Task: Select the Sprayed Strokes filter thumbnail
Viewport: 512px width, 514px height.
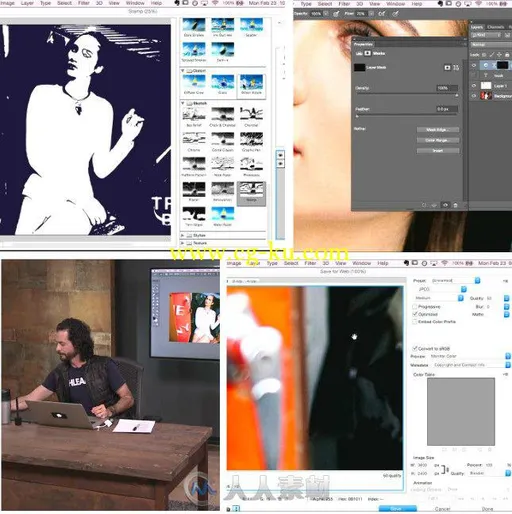Action: [194, 50]
